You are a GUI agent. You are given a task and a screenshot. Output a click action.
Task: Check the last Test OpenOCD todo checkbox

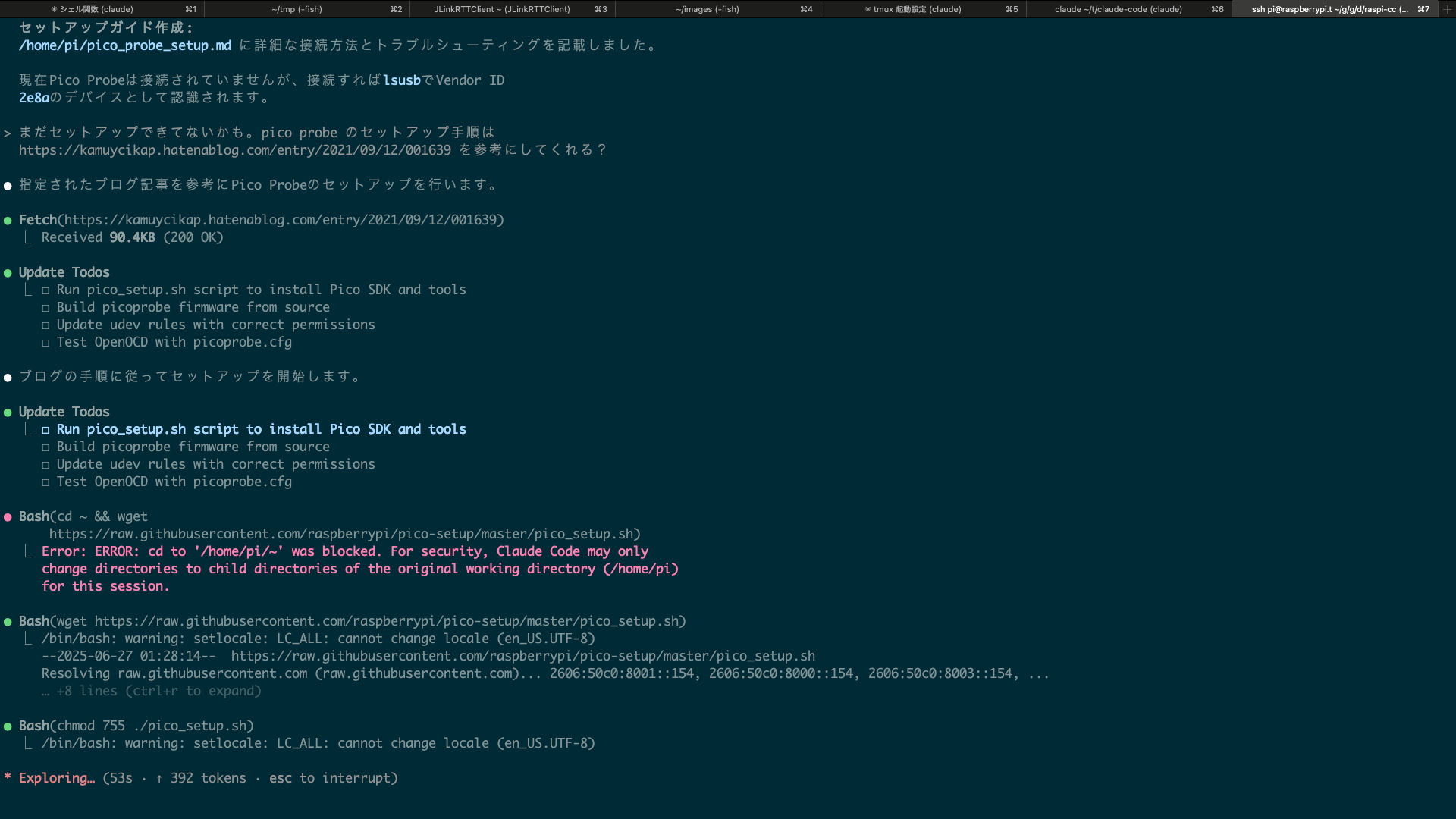[x=45, y=482]
